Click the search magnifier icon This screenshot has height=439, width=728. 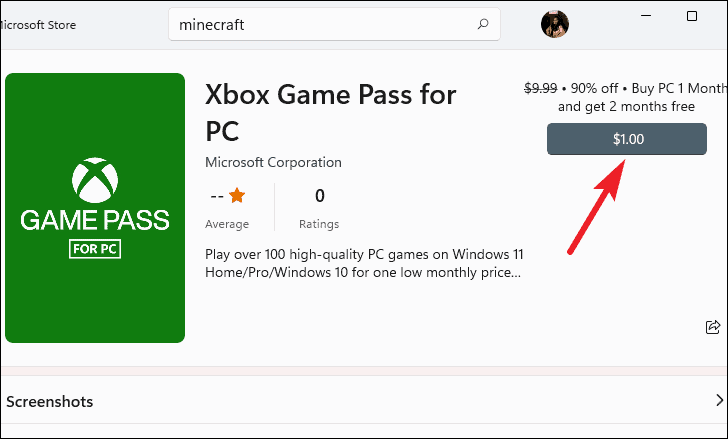[483, 24]
